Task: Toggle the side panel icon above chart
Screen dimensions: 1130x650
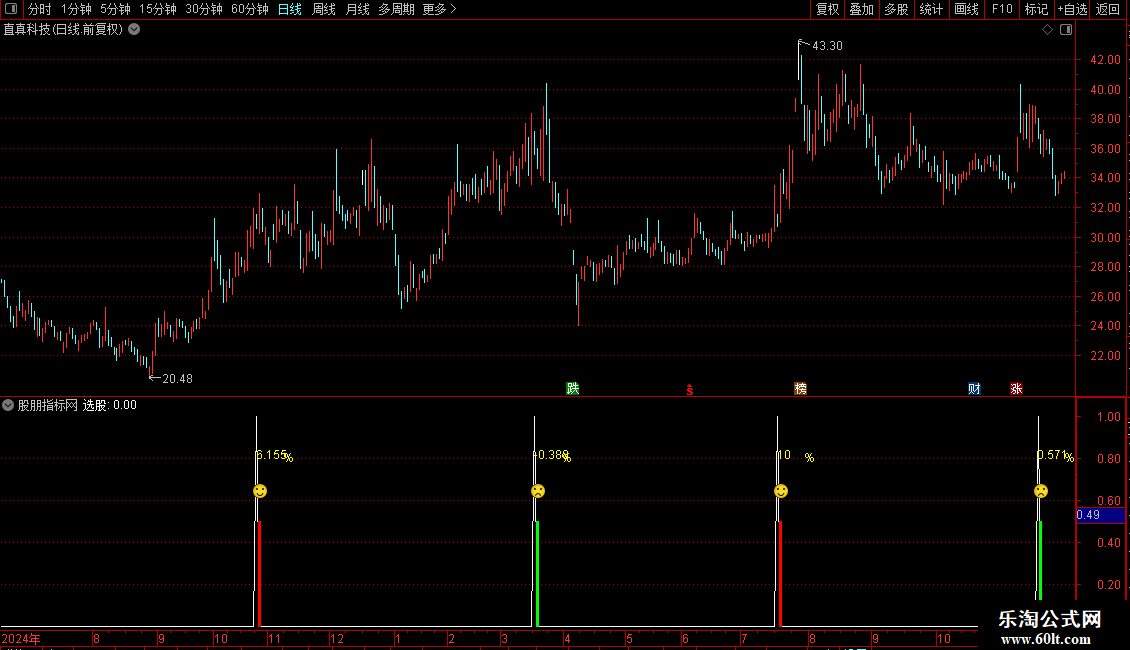Action: click(1066, 30)
